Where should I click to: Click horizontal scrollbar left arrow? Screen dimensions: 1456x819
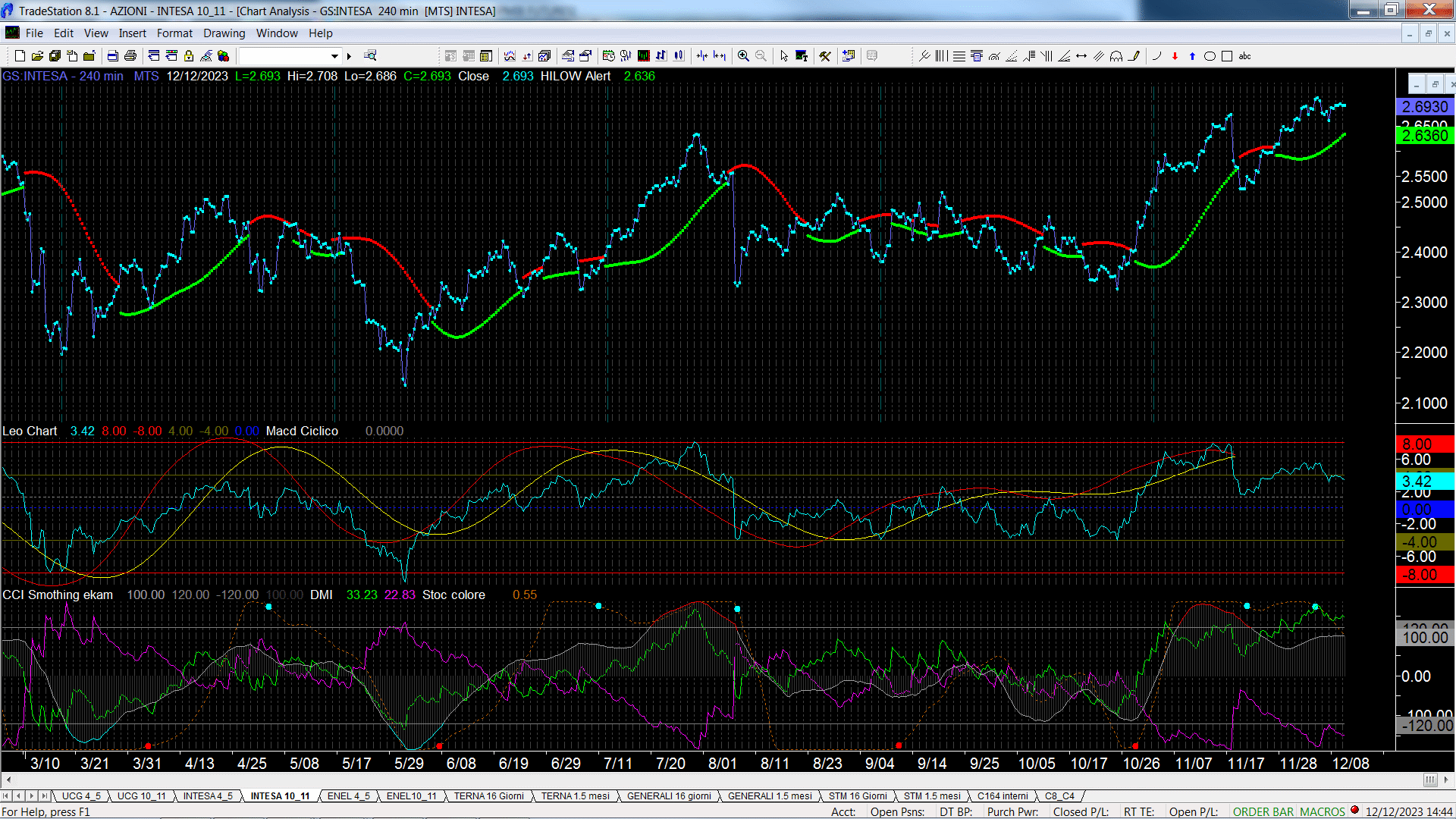pyautogui.click(x=8, y=780)
